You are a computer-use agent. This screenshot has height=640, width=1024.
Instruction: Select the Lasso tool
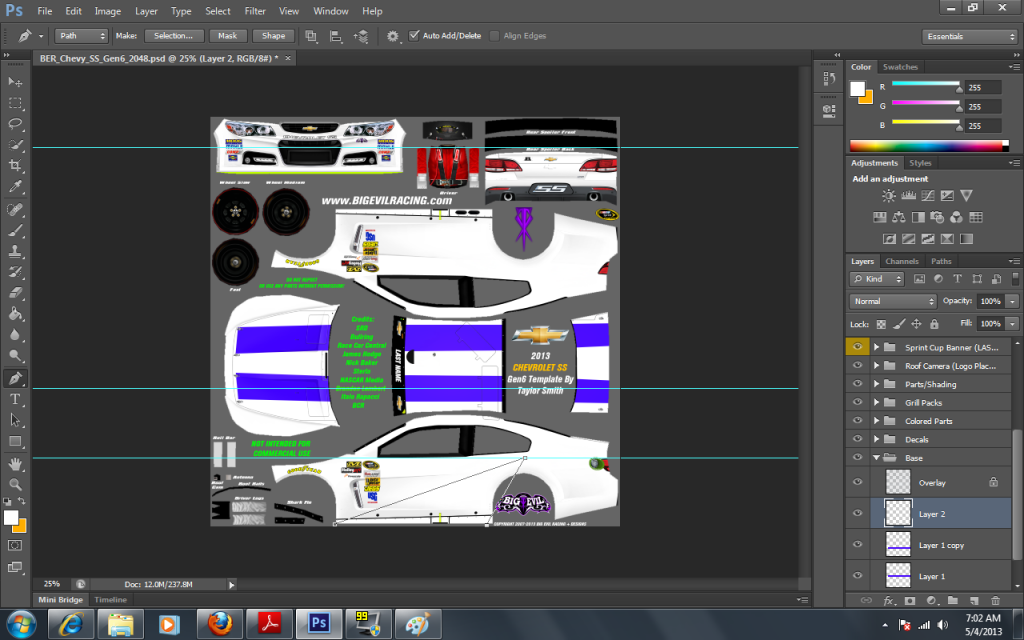coord(15,124)
